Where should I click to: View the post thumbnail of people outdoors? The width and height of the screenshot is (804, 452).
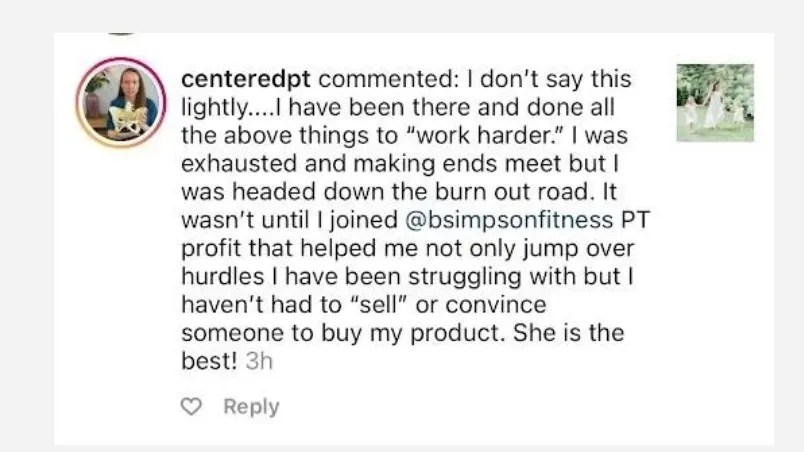point(715,102)
